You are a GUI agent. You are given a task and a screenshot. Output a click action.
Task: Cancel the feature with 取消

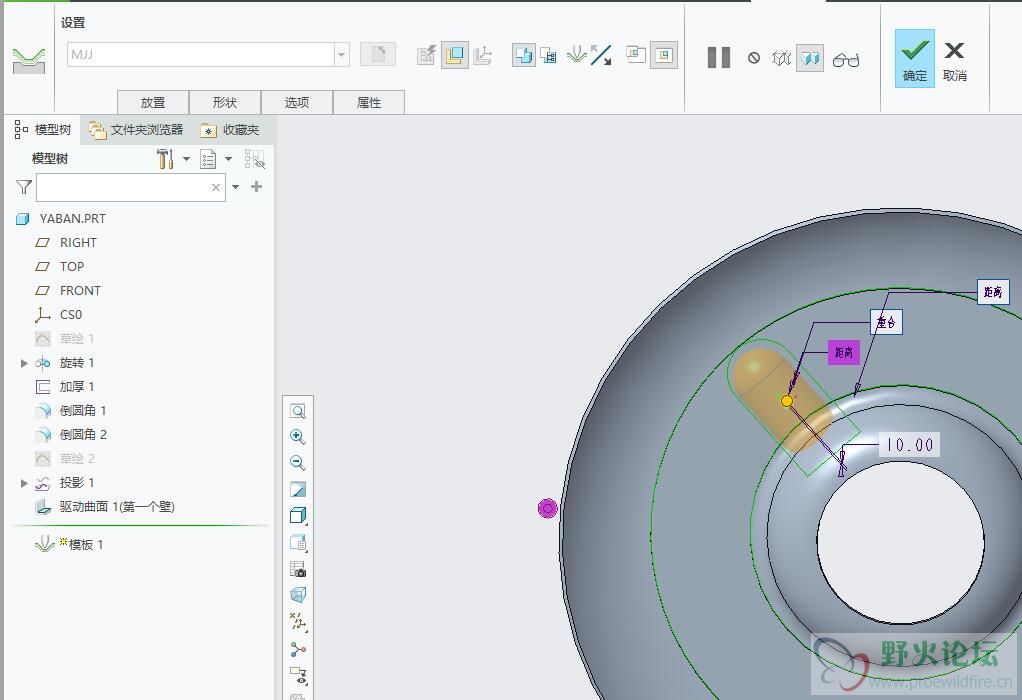pyautogui.click(x=954, y=59)
